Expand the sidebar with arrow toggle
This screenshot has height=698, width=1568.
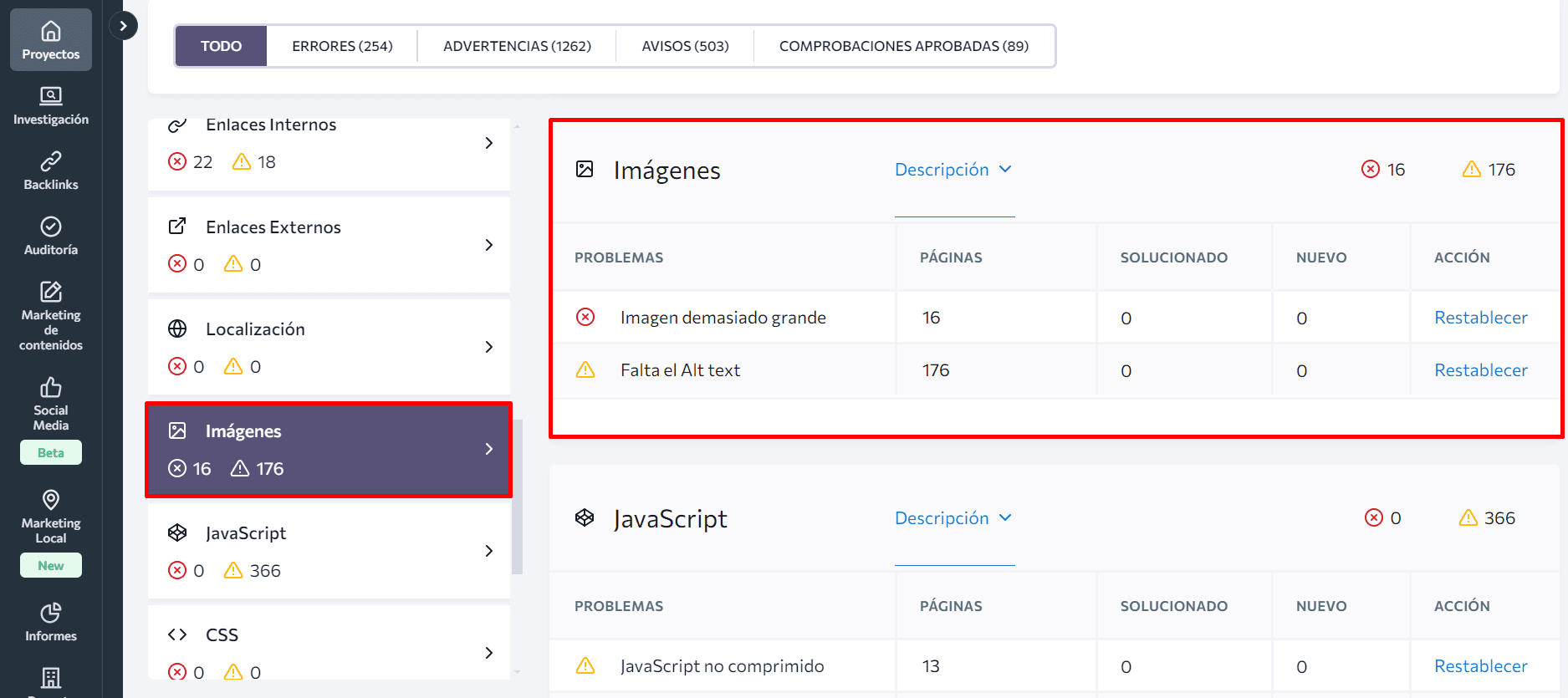click(x=123, y=26)
